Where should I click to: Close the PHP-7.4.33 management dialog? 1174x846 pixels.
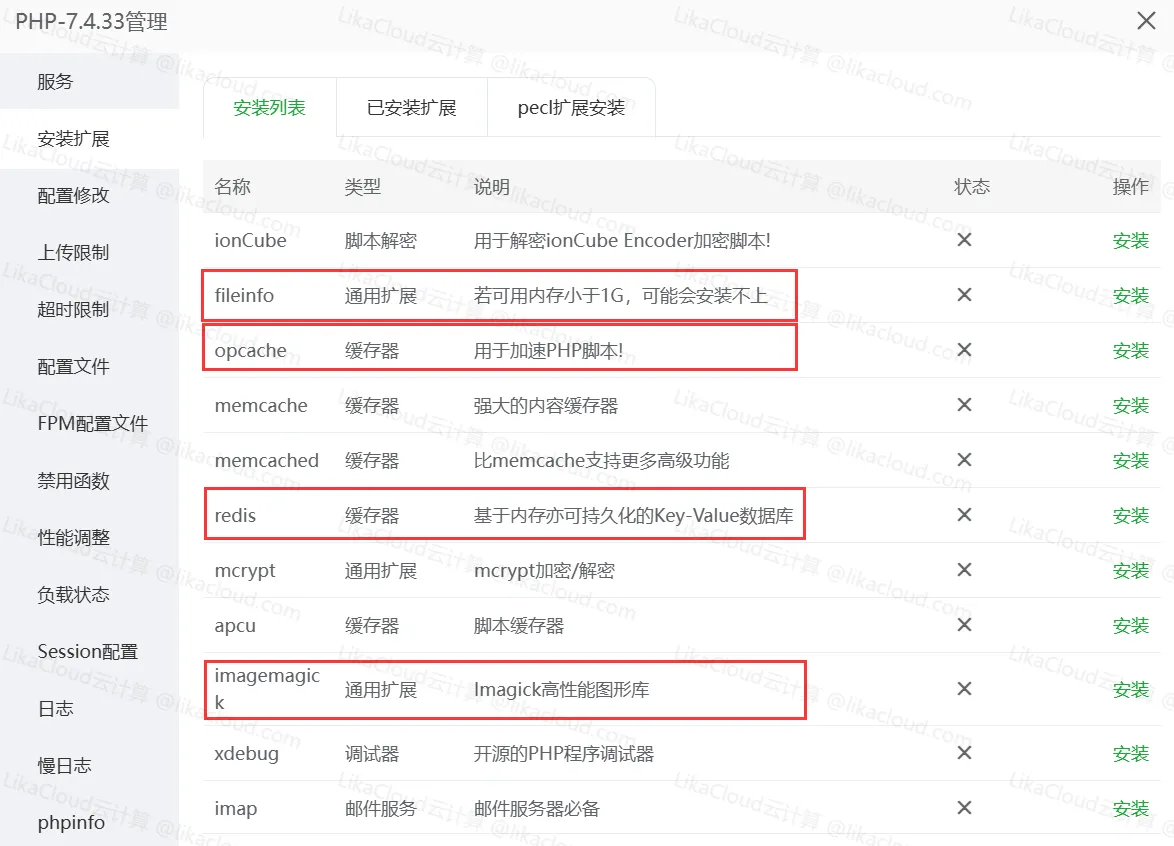click(x=1145, y=20)
